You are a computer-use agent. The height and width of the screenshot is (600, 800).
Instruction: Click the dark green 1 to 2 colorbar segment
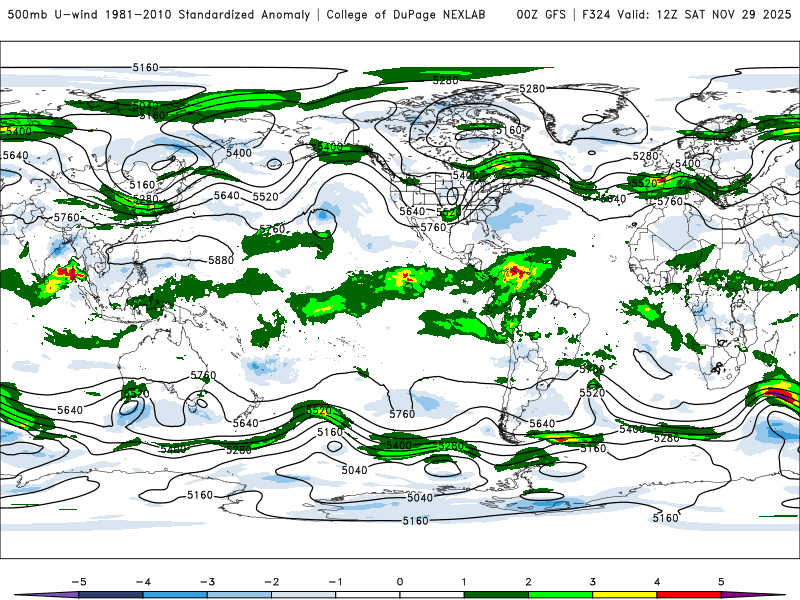[496, 595]
